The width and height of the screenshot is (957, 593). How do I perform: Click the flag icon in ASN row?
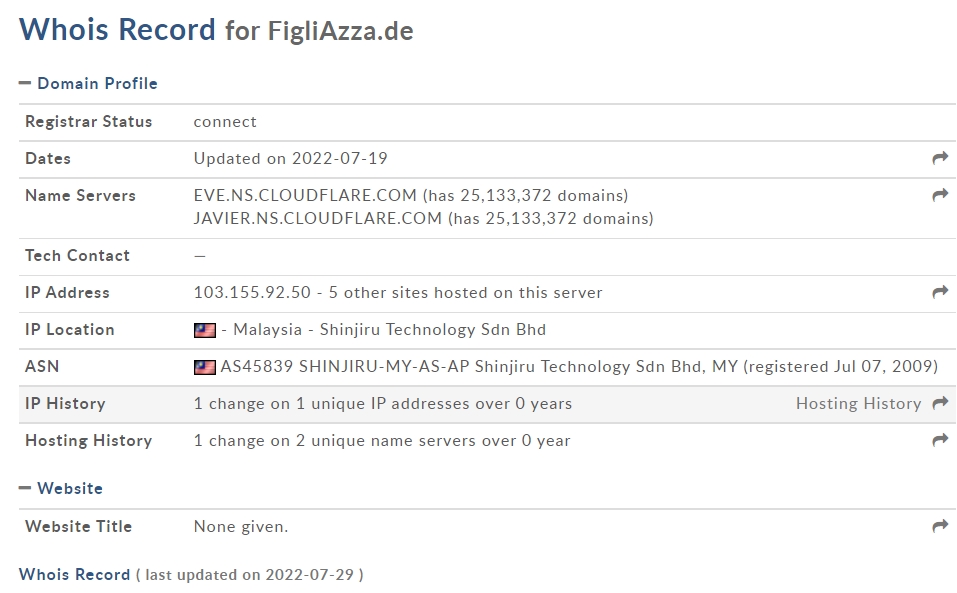tap(204, 367)
